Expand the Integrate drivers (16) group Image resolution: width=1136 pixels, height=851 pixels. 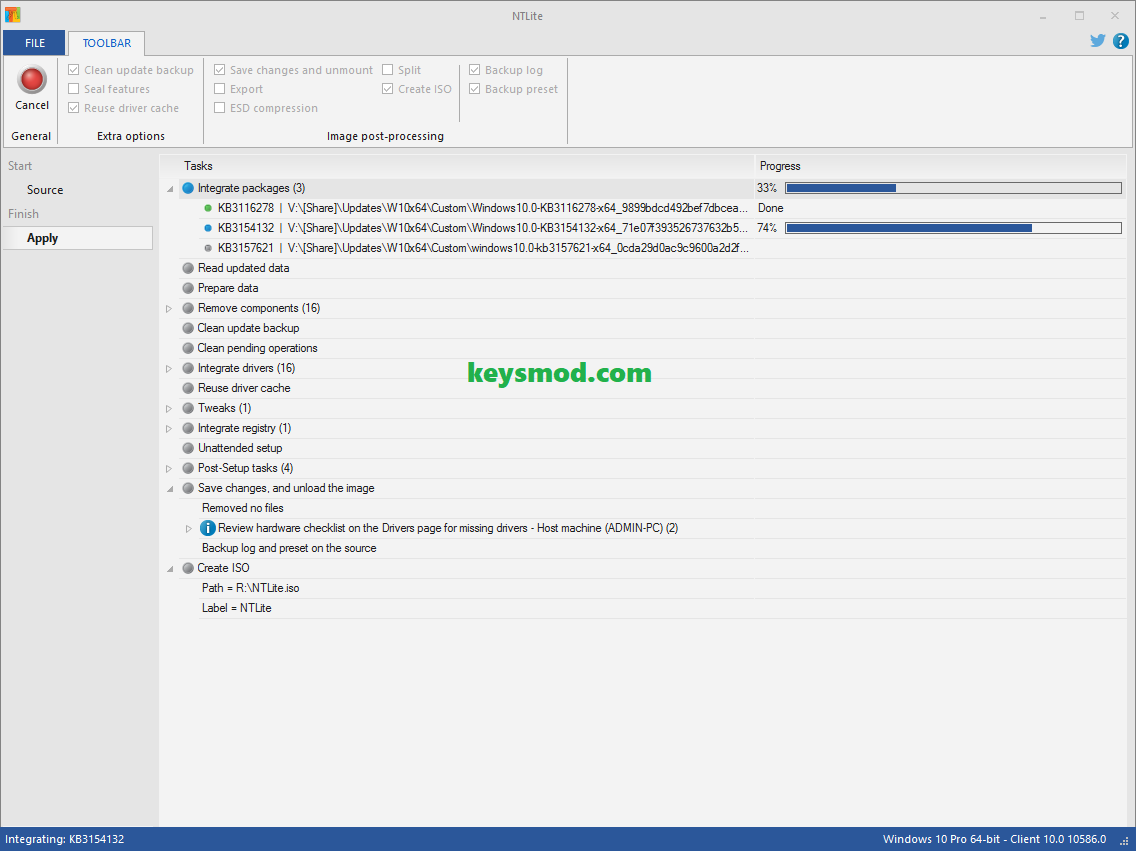coord(169,369)
